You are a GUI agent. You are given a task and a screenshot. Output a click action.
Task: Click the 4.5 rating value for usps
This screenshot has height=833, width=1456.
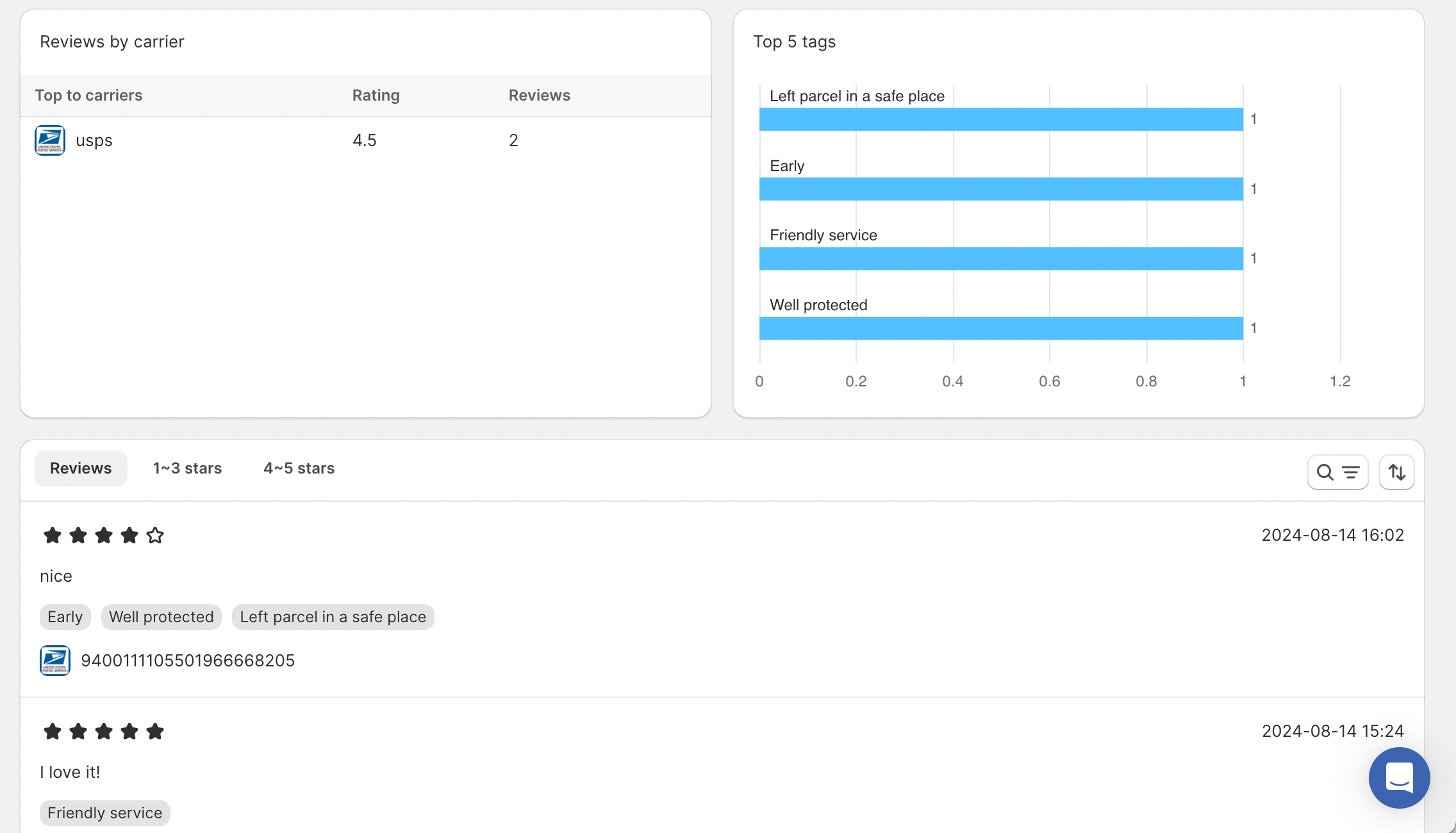tap(365, 140)
